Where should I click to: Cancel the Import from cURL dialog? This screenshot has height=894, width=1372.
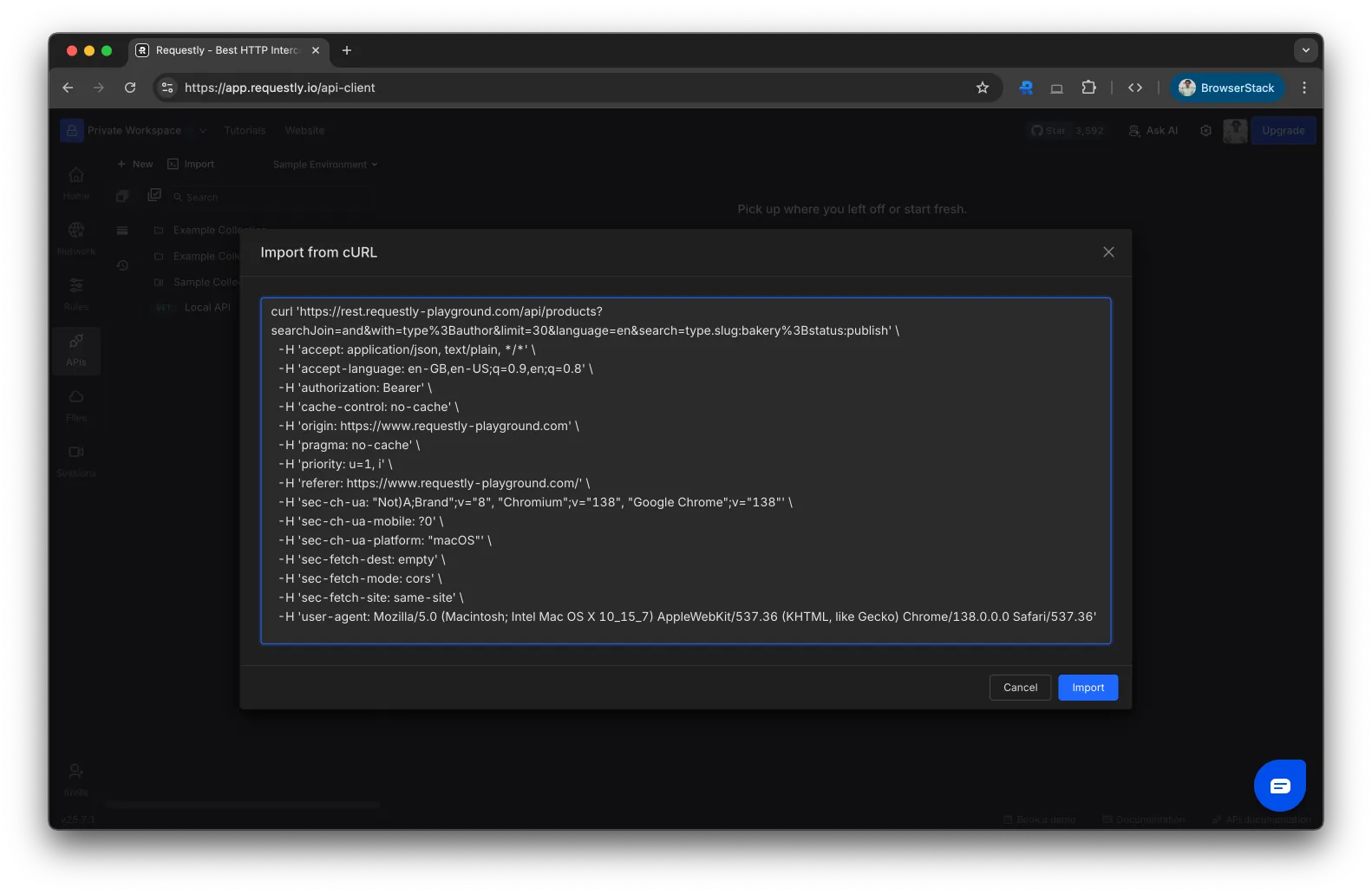point(1020,688)
